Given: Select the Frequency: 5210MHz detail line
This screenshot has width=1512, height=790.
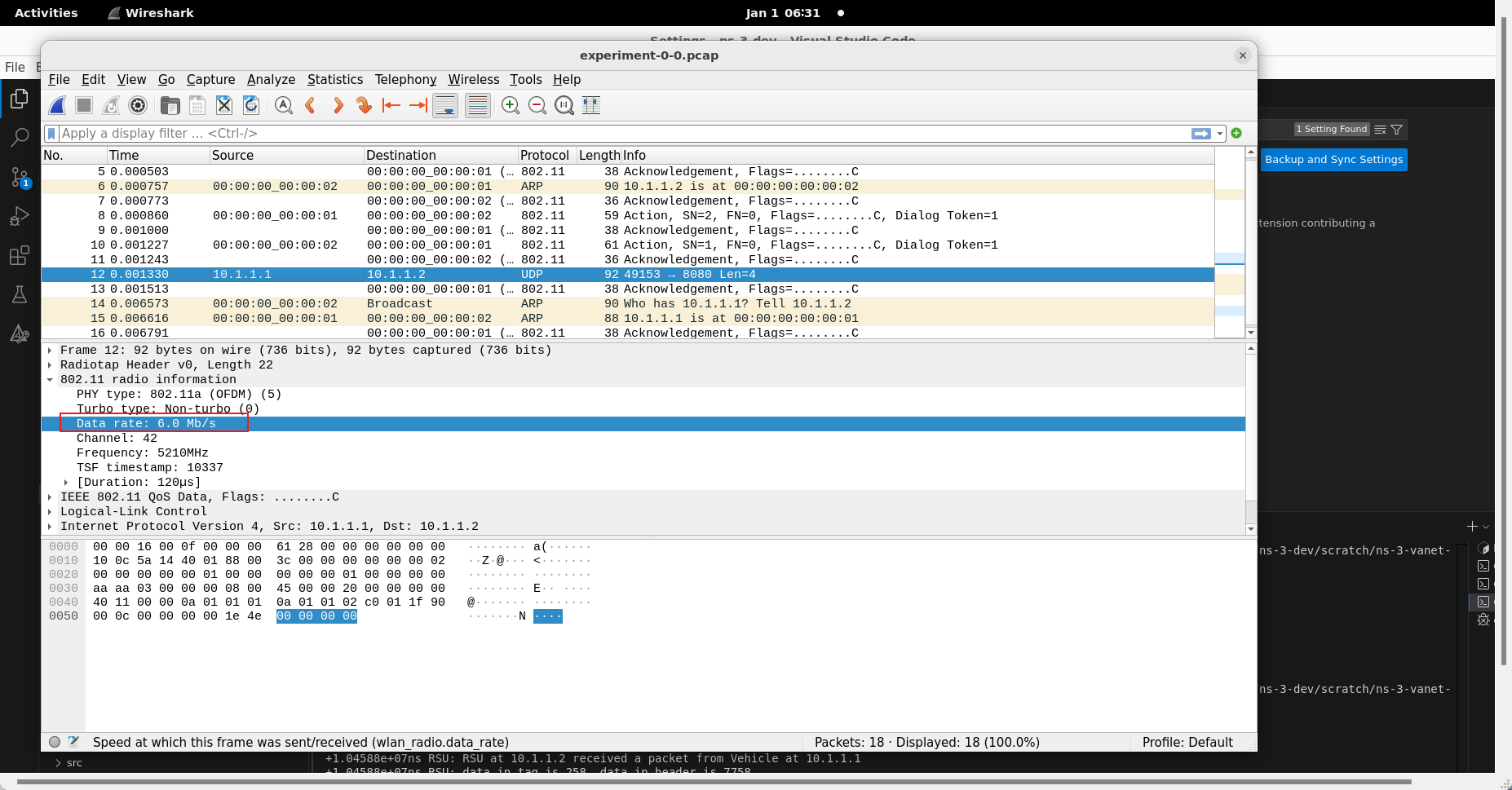Looking at the screenshot, I should click(142, 453).
